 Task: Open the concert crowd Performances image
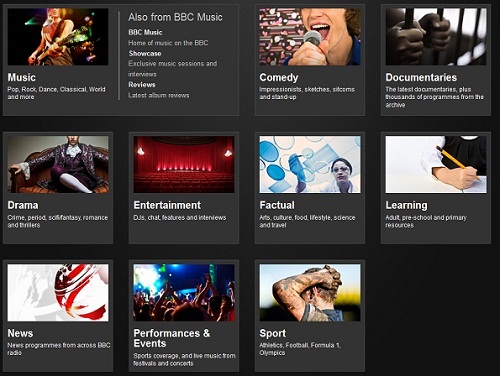click(184, 293)
